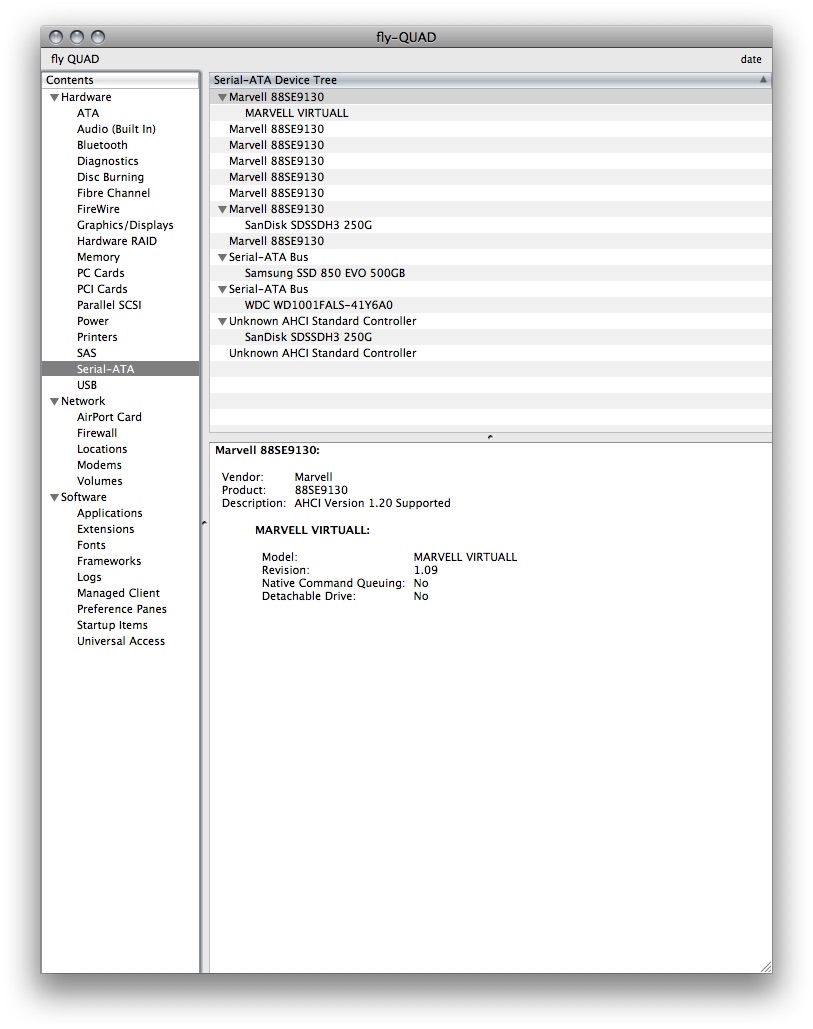The image size is (813, 1029).
Task: Select SAS in the sidebar
Action: [87, 353]
